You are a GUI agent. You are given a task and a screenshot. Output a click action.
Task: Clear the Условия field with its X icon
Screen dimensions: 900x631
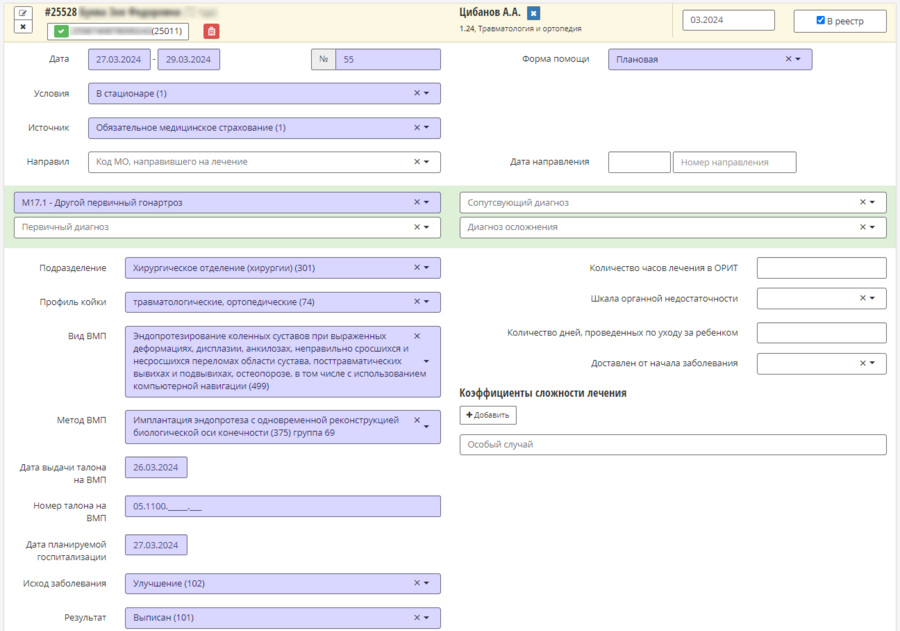tap(417, 93)
